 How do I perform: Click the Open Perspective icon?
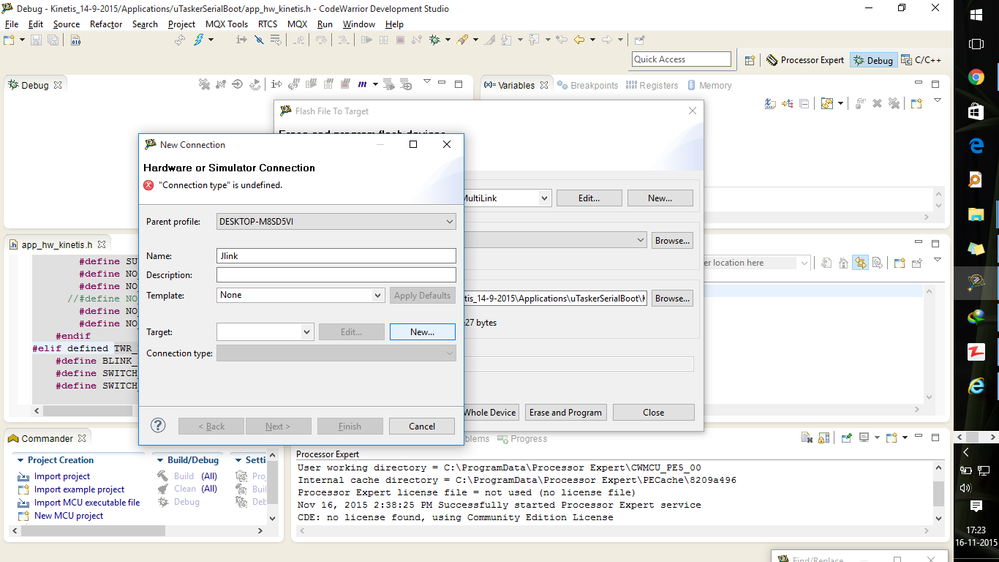(750, 60)
